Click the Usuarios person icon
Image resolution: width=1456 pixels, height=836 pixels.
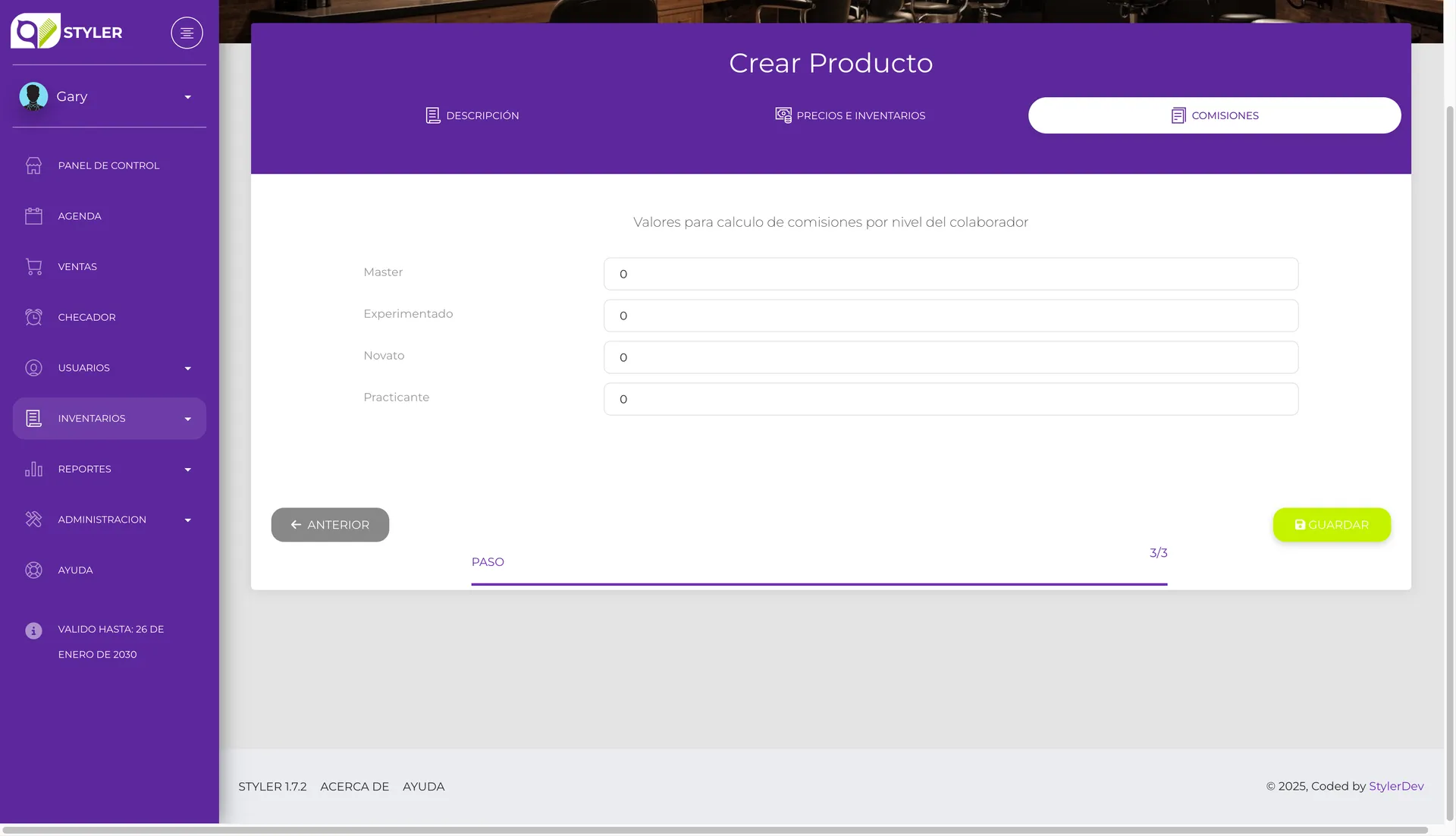tap(33, 368)
